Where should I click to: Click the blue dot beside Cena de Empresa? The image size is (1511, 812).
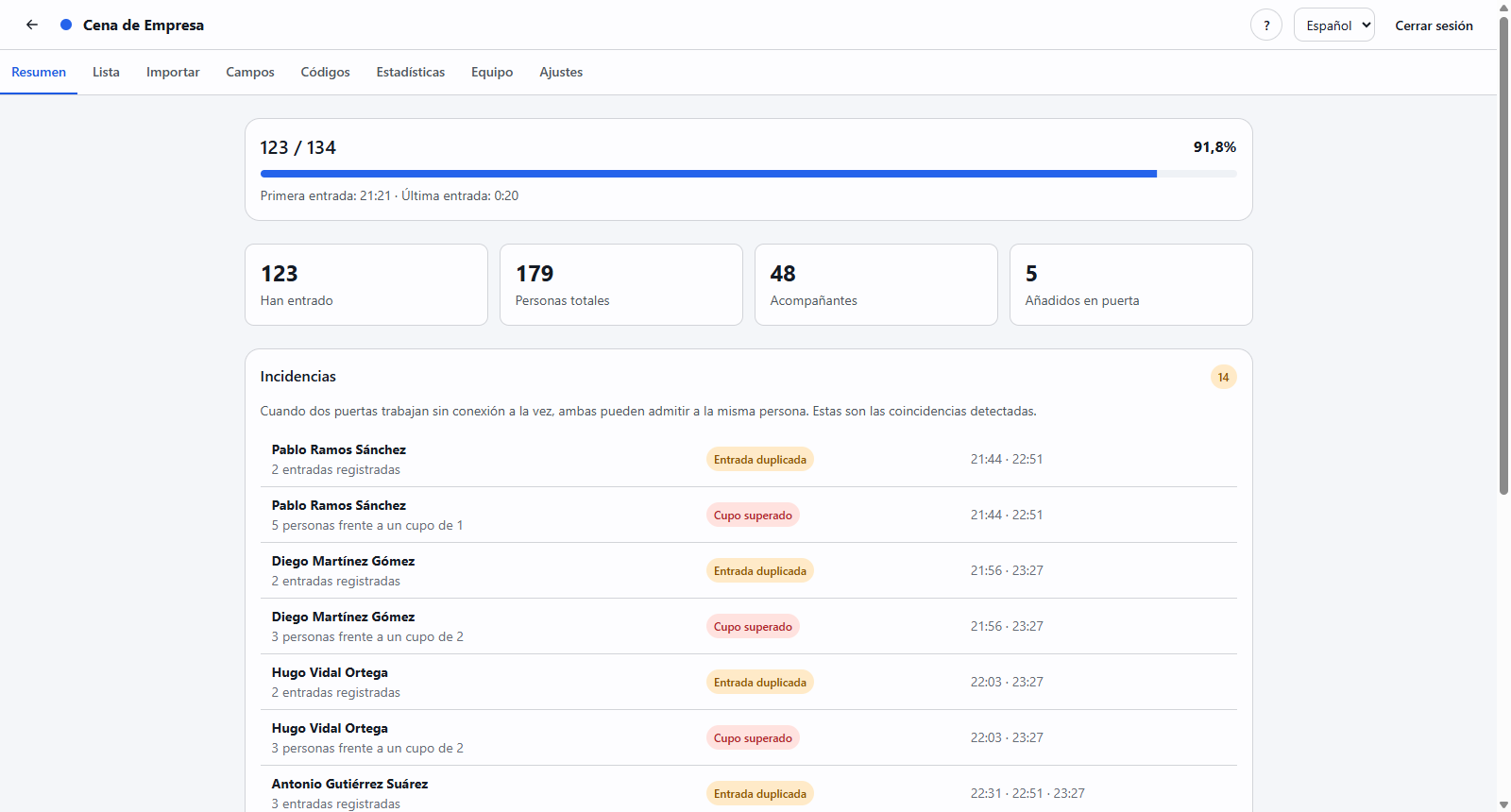(x=66, y=25)
